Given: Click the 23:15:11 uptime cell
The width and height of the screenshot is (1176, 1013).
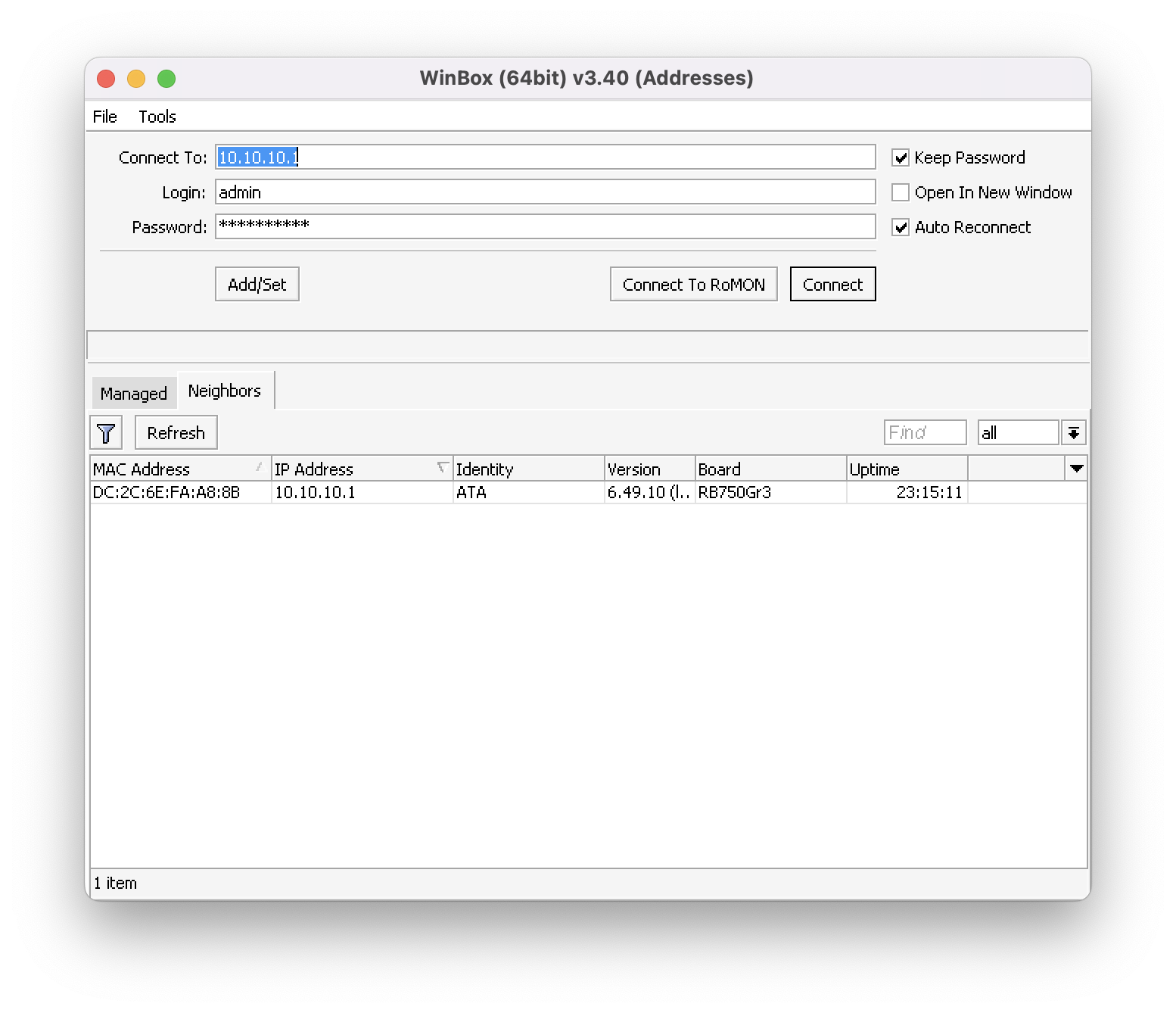Looking at the screenshot, I should click(x=907, y=492).
